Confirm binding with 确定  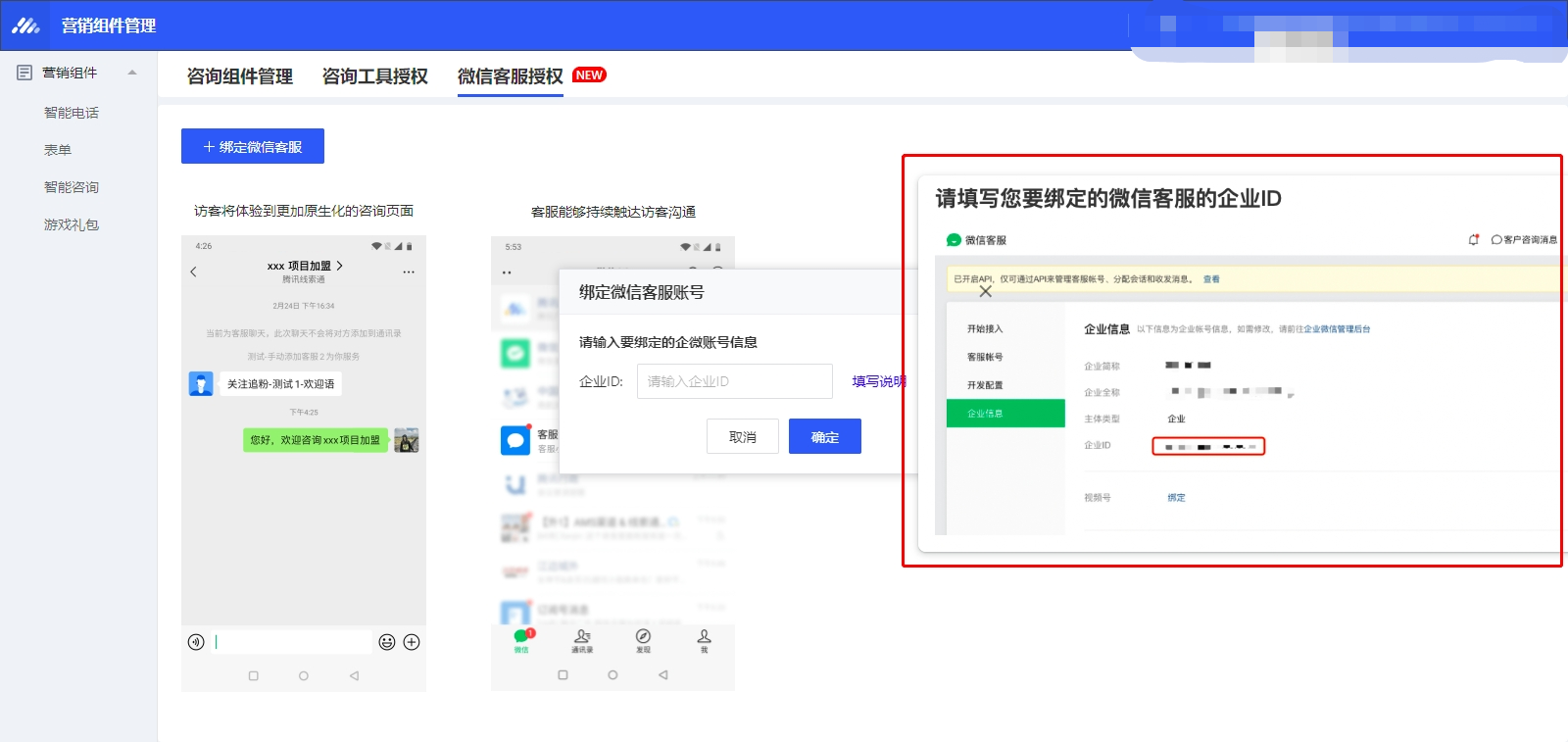click(x=825, y=436)
